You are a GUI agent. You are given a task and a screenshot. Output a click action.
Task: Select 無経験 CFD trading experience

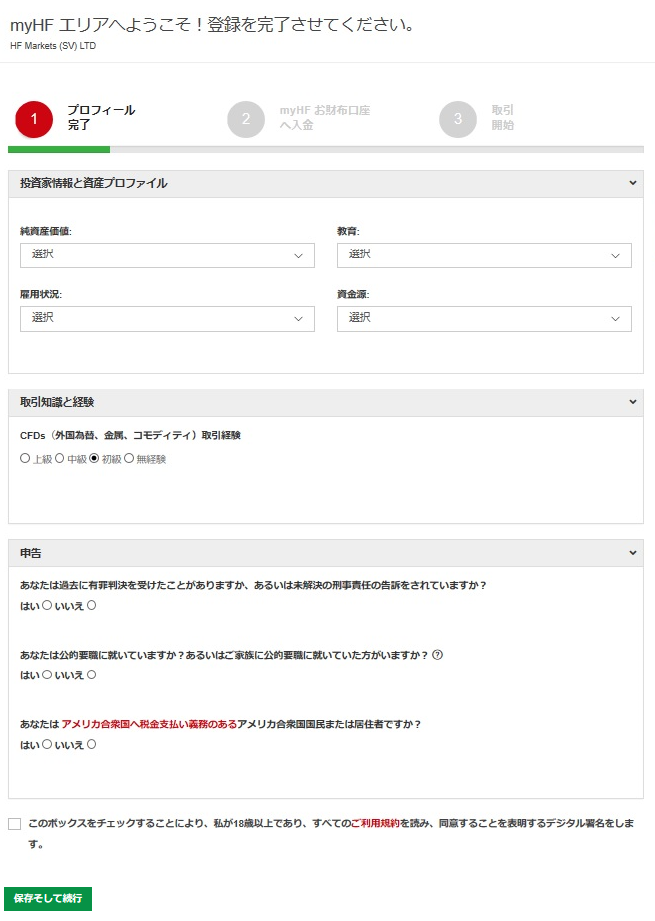click(x=129, y=459)
